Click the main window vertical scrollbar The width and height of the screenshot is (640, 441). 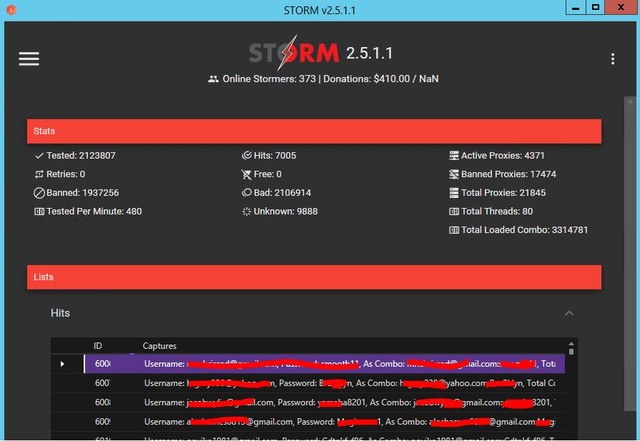tap(630, 253)
